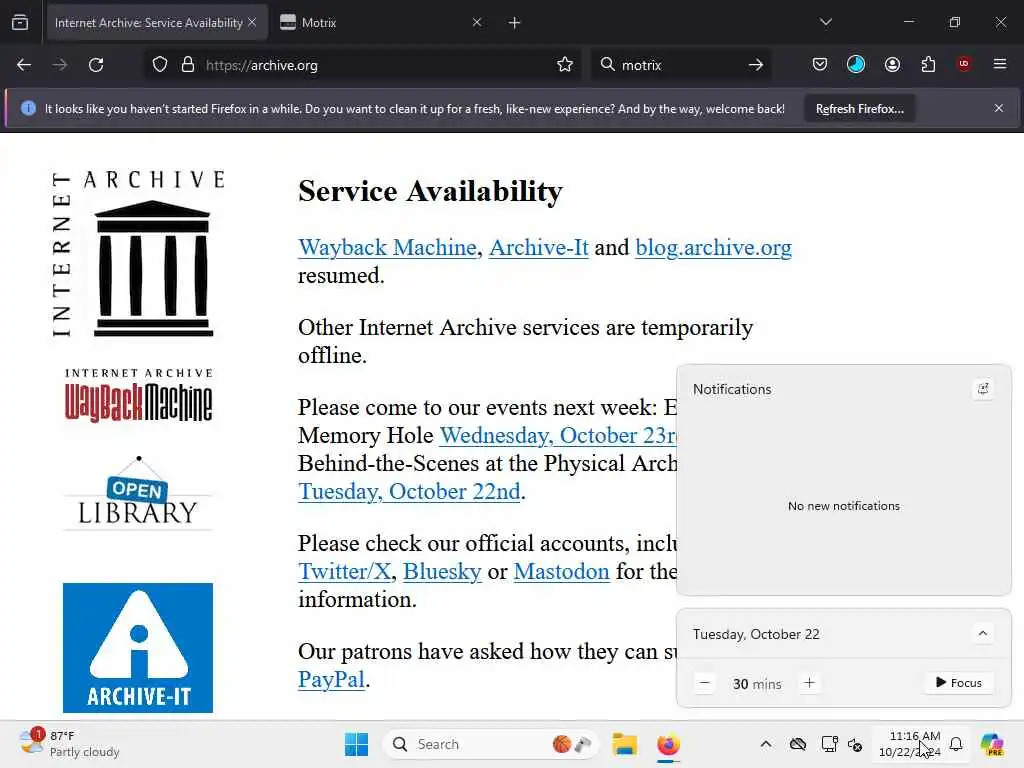Open notification settings icon in Notifications panel
Image resolution: width=1024 pixels, height=768 pixels.
(983, 389)
